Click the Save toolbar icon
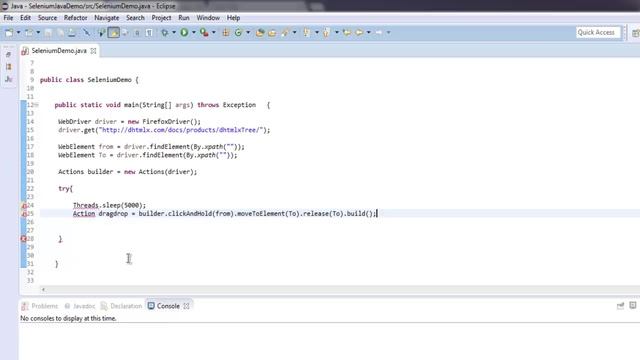The image size is (640, 360). coord(48,33)
